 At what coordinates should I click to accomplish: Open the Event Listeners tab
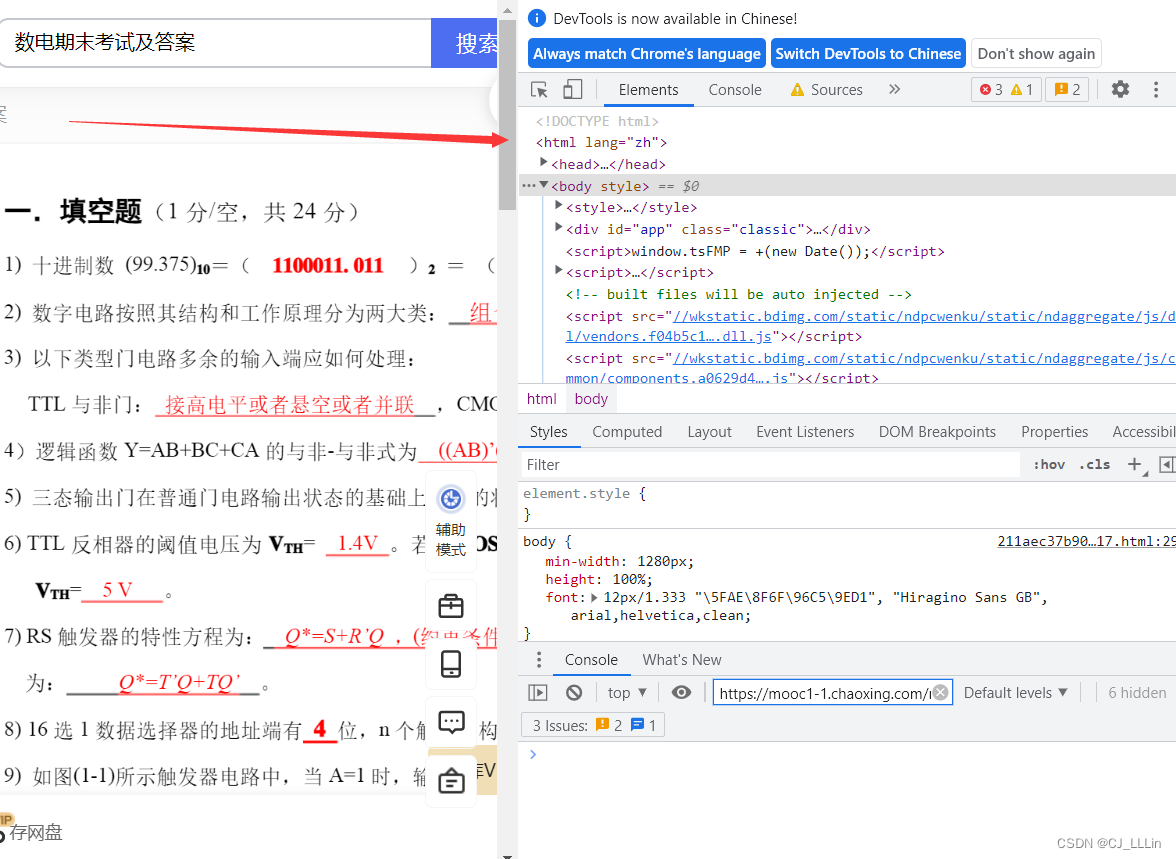point(805,431)
